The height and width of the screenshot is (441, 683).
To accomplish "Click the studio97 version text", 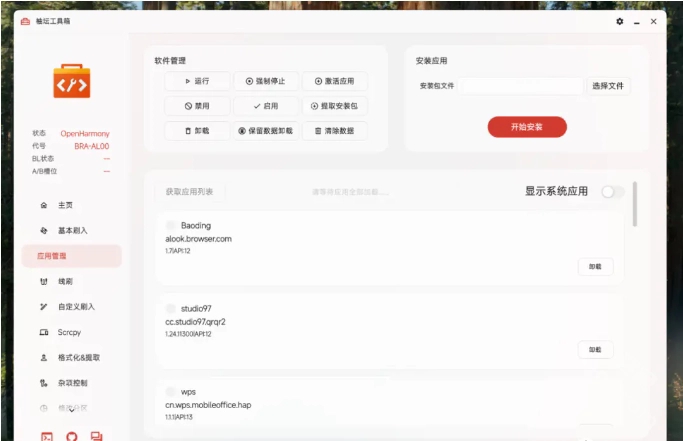I will pyautogui.click(x=188, y=334).
